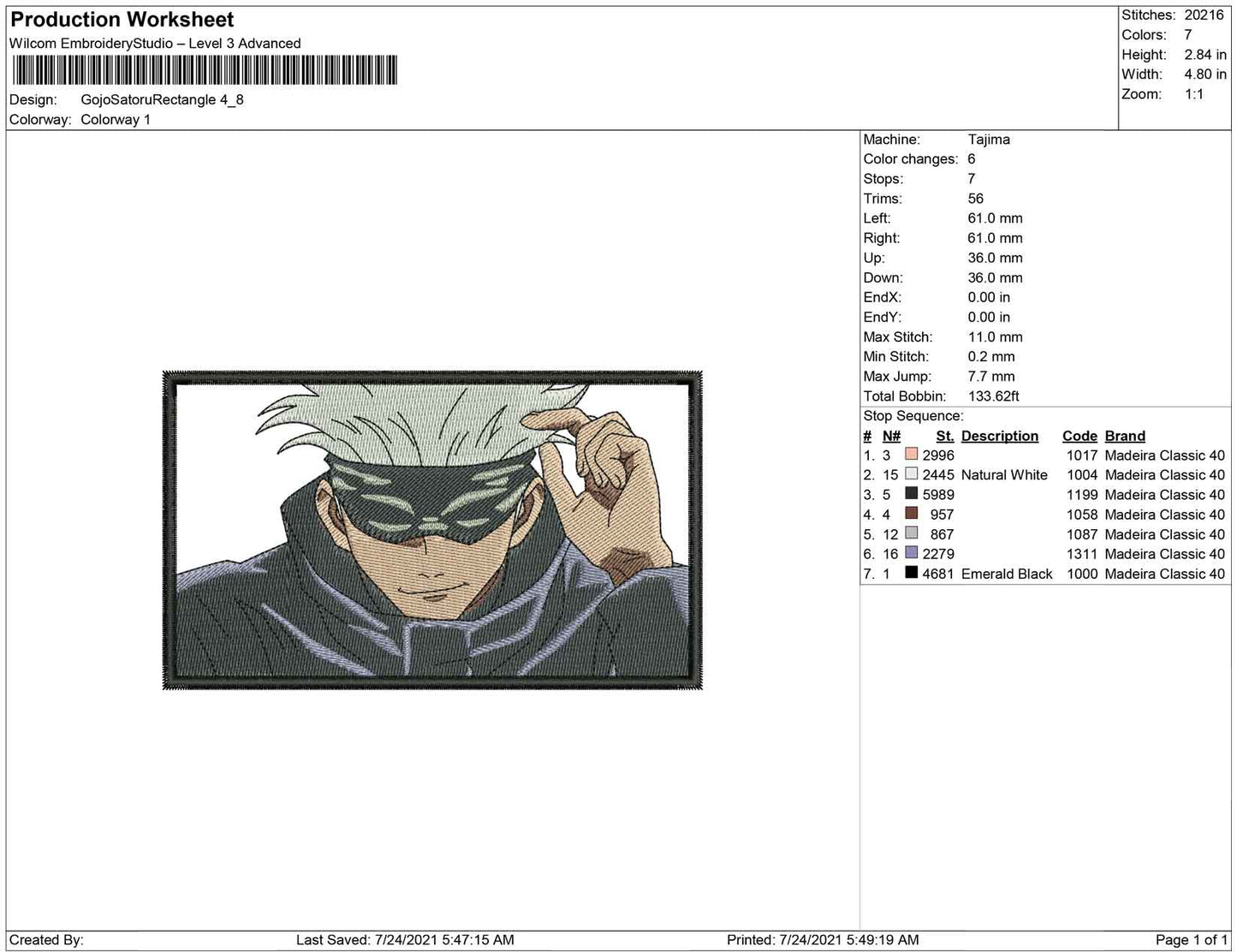This screenshot has width=1237, height=952.
Task: Click the light gray swatch for stop 5
Action: (912, 533)
